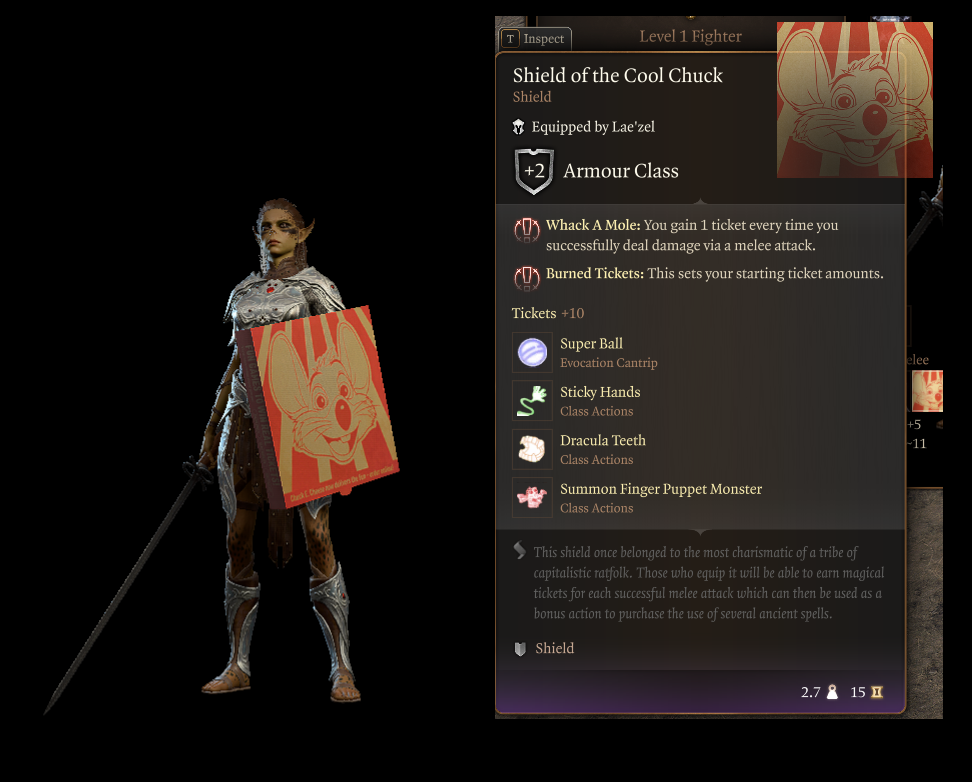Click the item weight icon
The image size is (972, 782).
[832, 692]
